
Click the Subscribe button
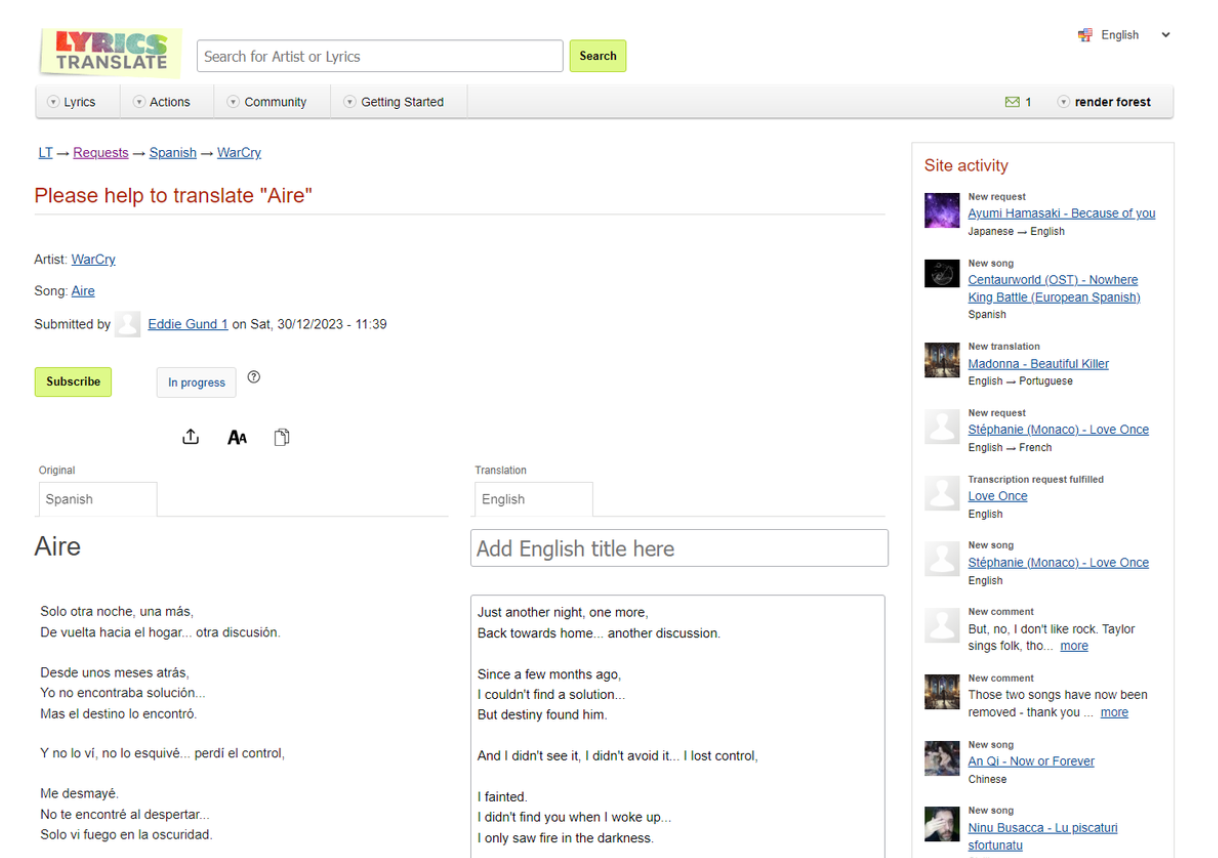(x=73, y=382)
